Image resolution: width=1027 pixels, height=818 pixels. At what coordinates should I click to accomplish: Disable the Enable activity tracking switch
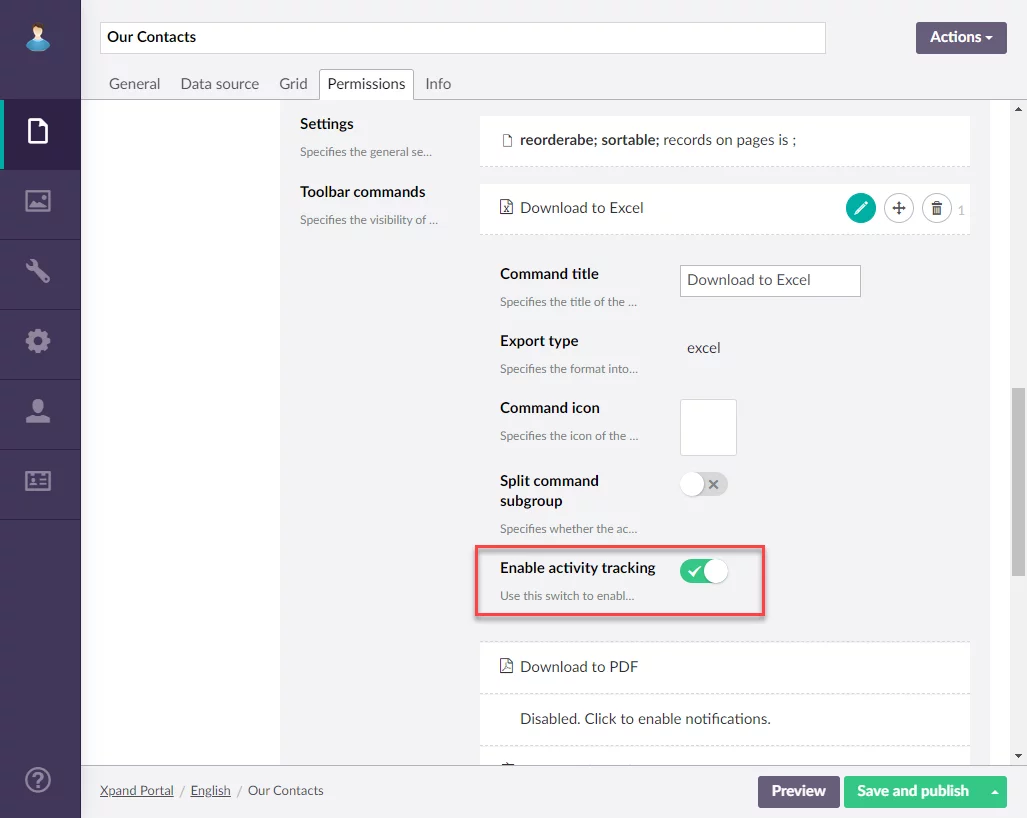704,571
